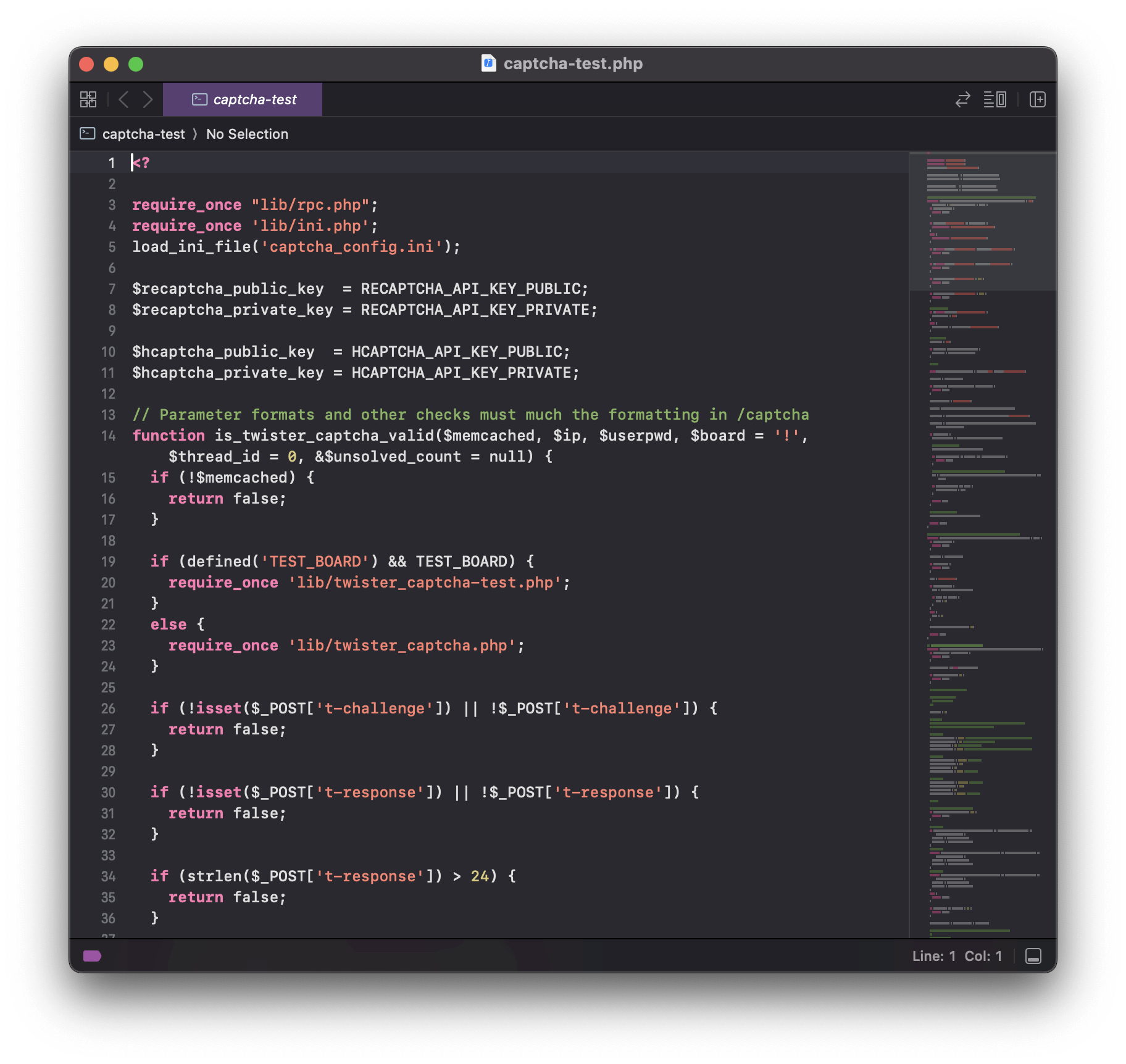Screen dimensions: 1126x1064
Task: Click the green full screen window button
Action: pyautogui.click(x=136, y=64)
